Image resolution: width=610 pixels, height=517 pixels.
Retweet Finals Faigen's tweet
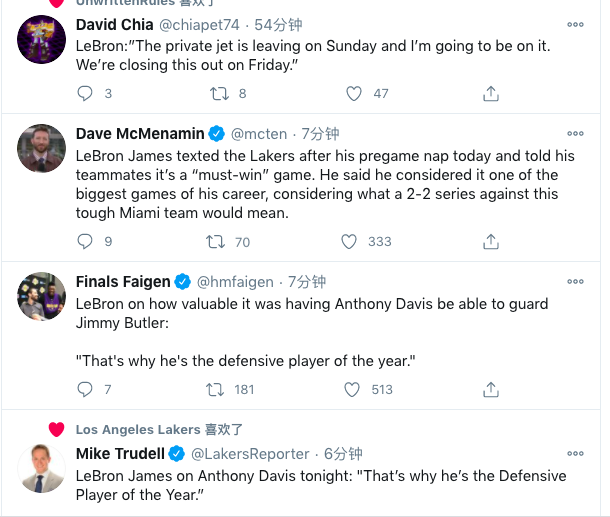pyautogui.click(x=215, y=389)
